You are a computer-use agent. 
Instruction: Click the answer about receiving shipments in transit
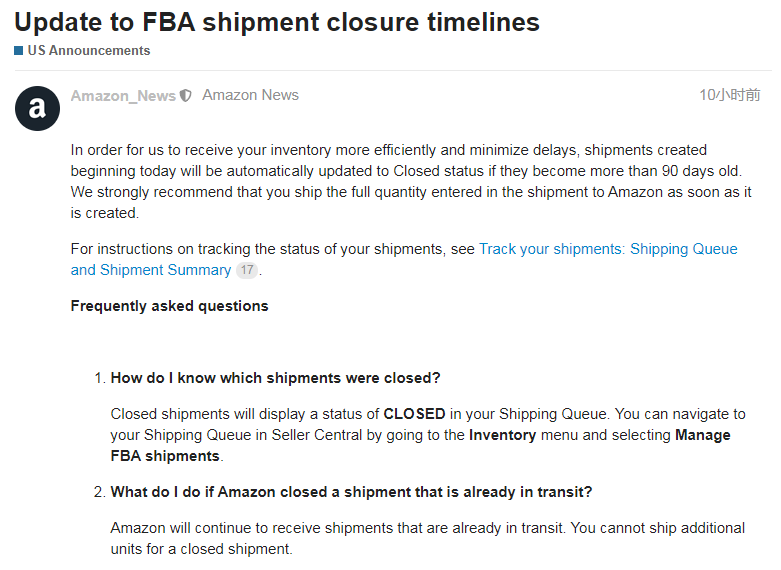click(x=427, y=538)
